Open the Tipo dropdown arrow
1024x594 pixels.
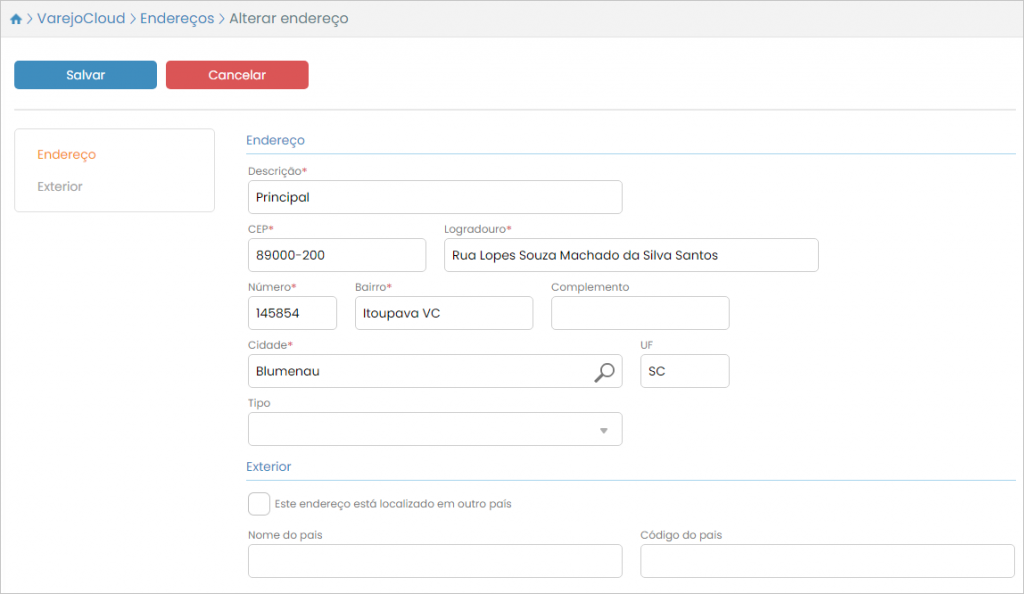pos(603,430)
